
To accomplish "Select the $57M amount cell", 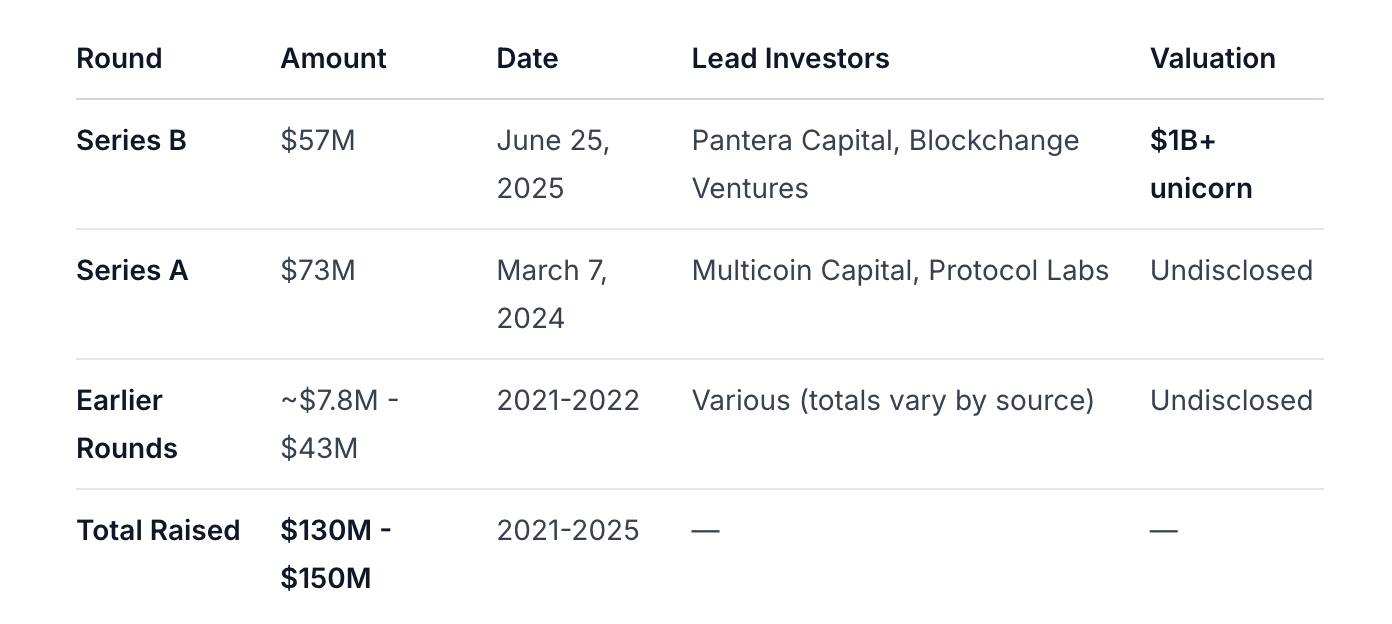I will (x=318, y=141).
